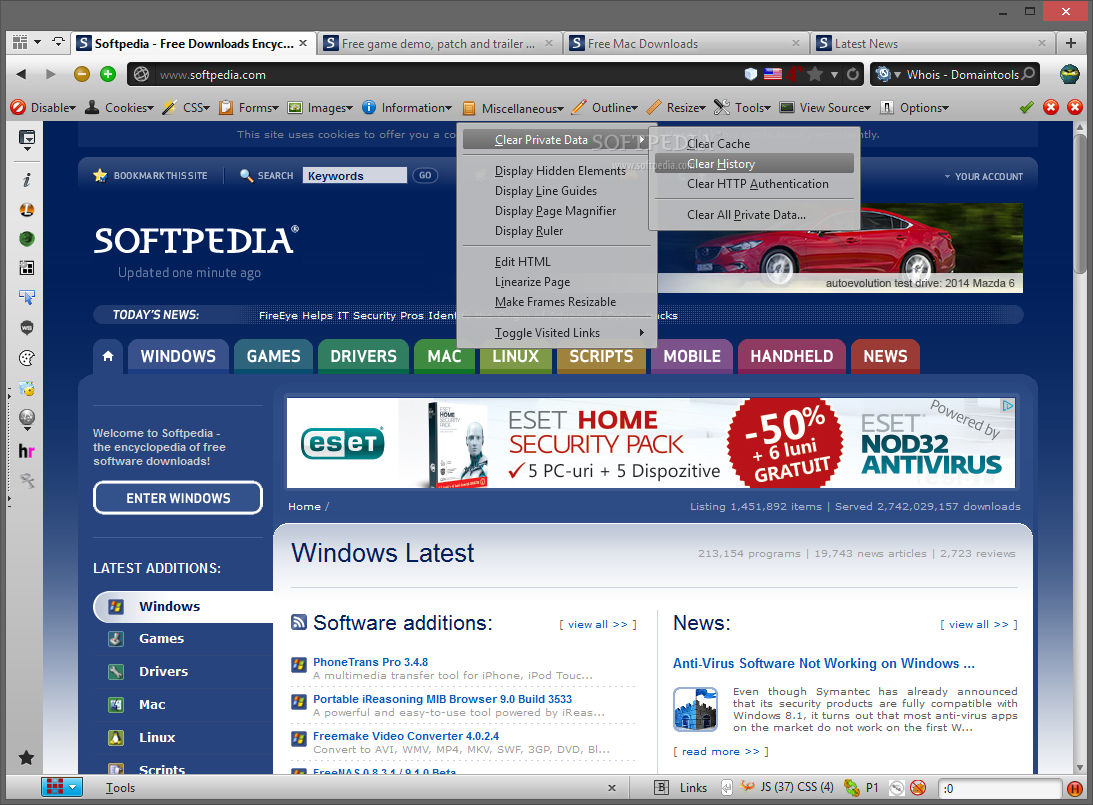
Task: Select Clear HTTP Authentication
Action: click(x=753, y=184)
